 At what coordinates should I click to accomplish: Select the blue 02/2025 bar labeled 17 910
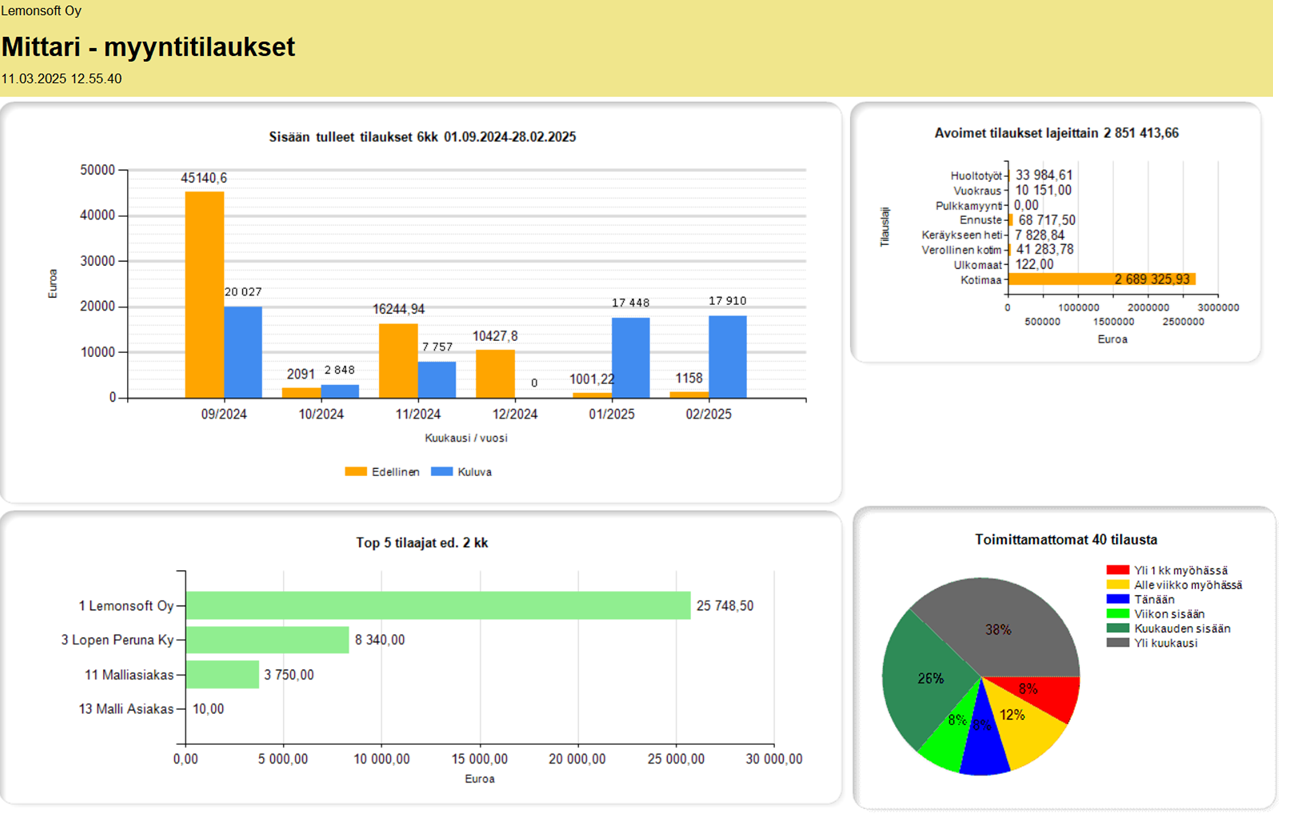(728, 357)
